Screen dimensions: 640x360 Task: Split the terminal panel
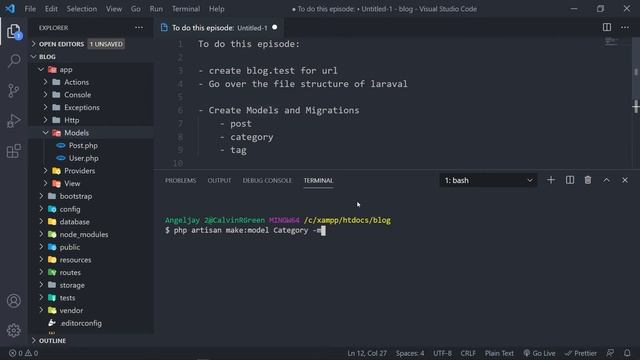(x=570, y=180)
